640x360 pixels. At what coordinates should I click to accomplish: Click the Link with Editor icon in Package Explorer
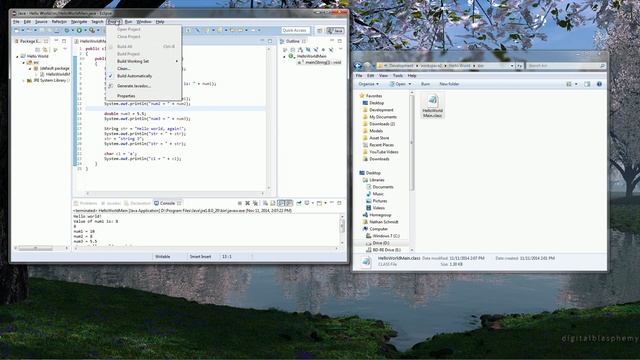(x=45, y=50)
